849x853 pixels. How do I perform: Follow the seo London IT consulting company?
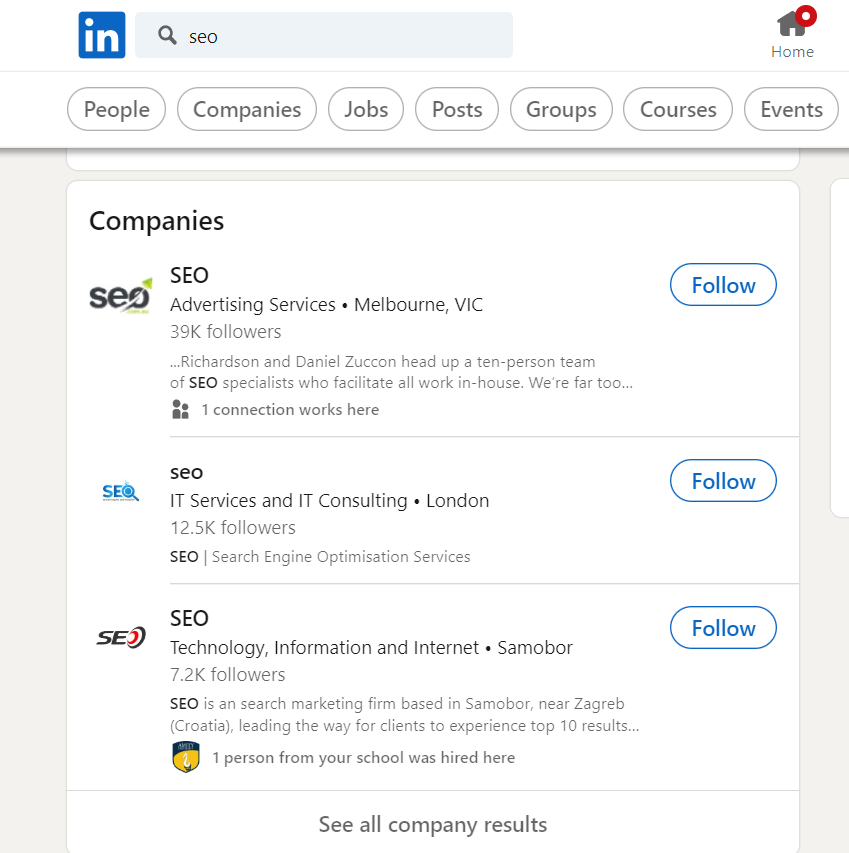(x=722, y=480)
